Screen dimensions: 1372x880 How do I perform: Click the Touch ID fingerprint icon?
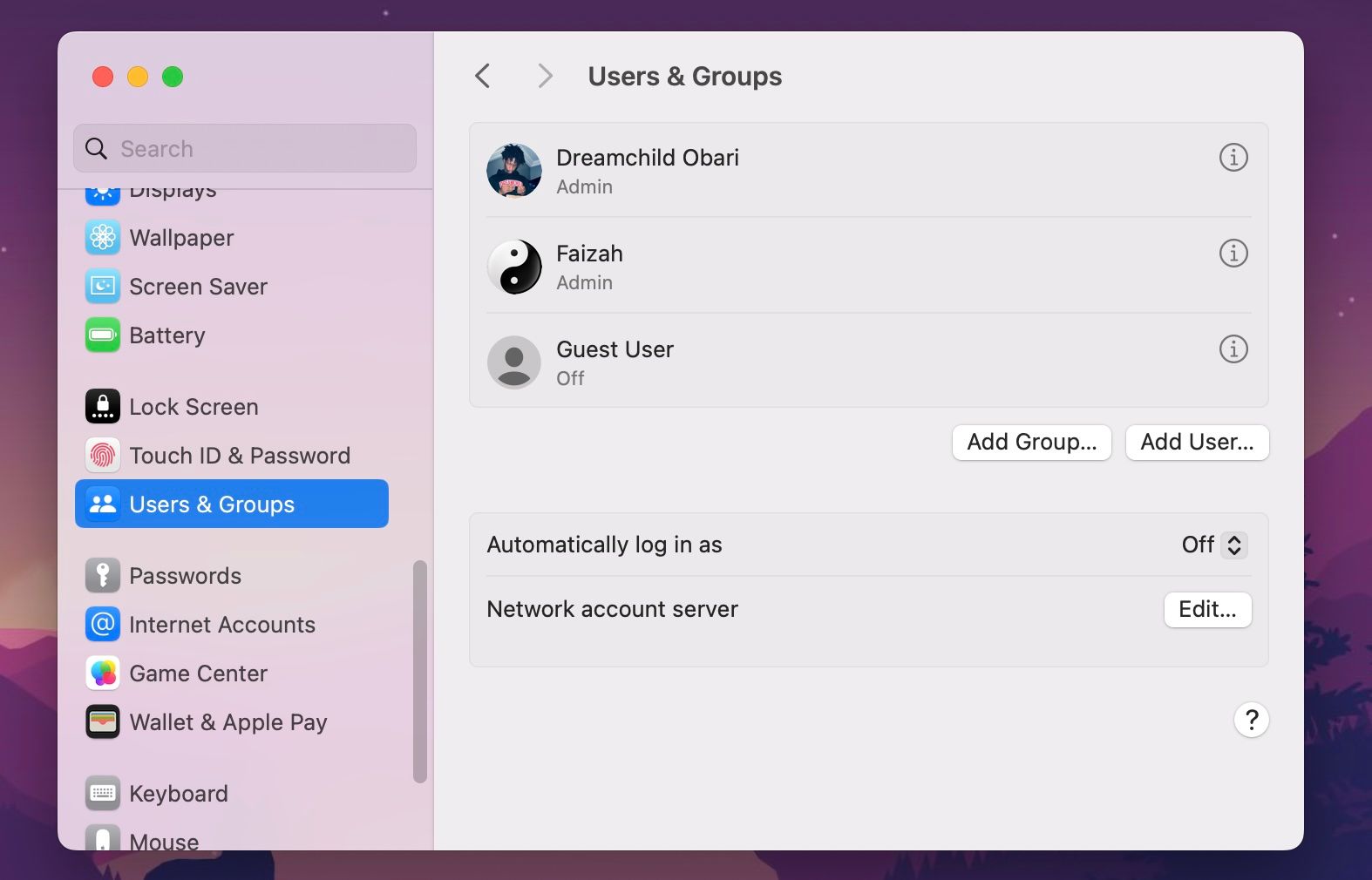(103, 456)
